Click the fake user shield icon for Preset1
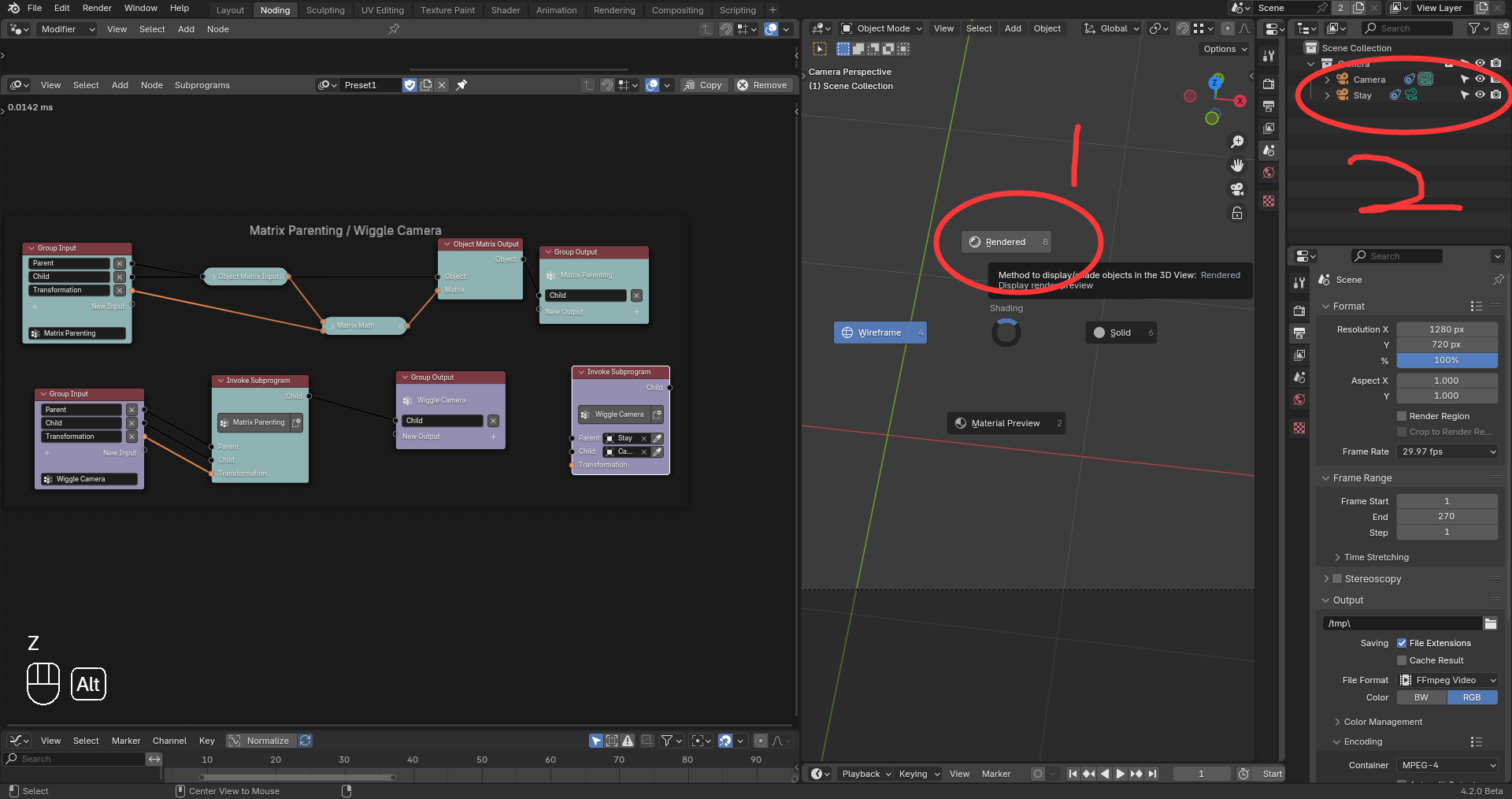Screen dimensions: 1512x799 409,85
